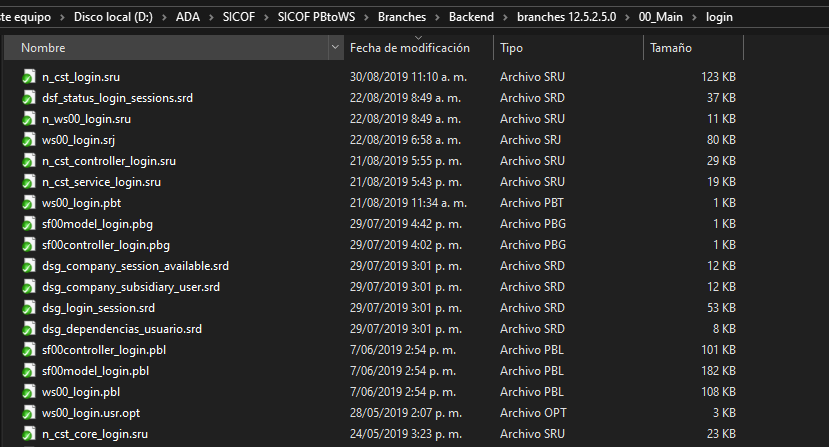The width and height of the screenshot is (829, 447).
Task: Sort files by Fecha de modificación column
Action: pyautogui.click(x=410, y=48)
